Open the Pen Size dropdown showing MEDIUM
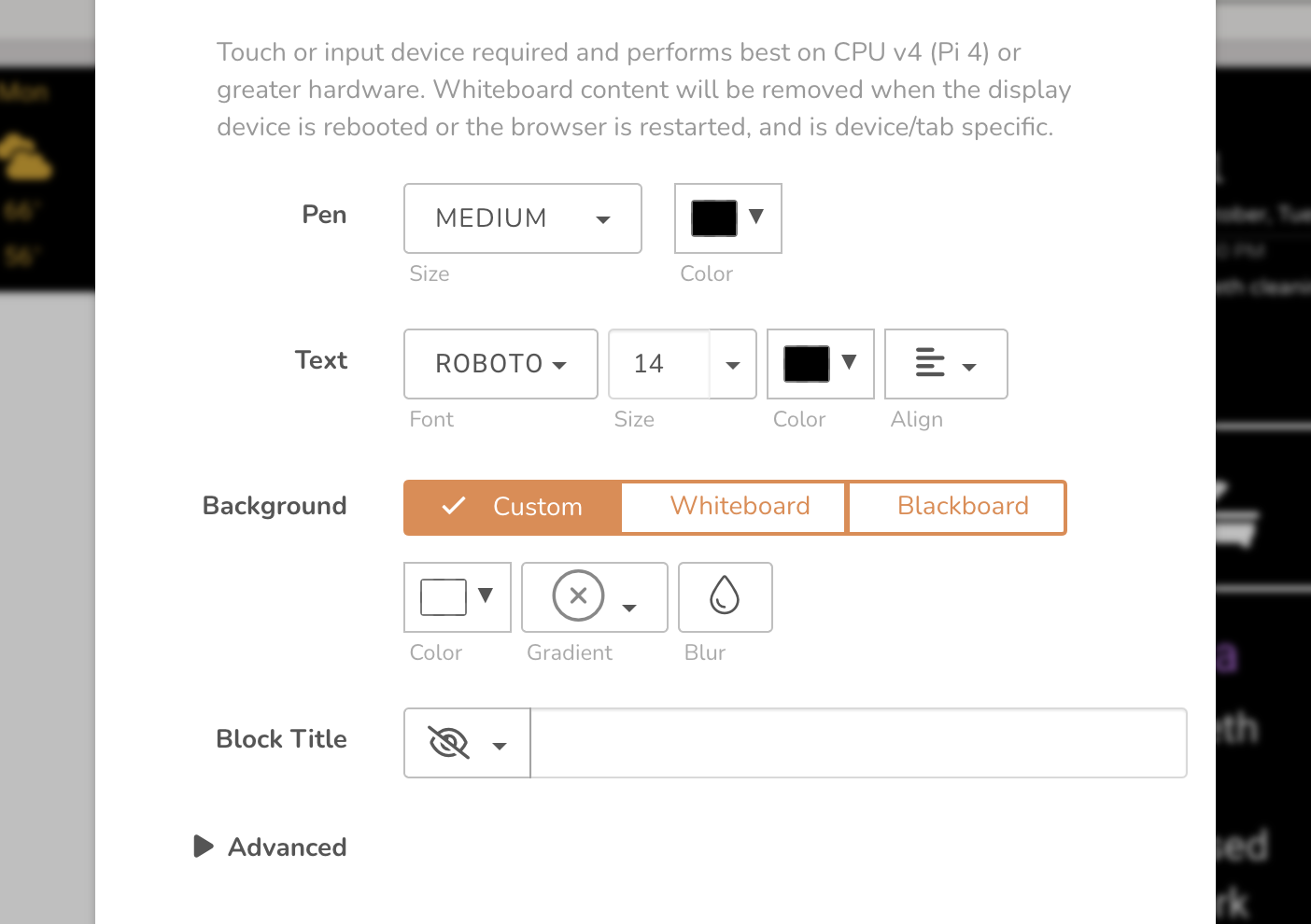 point(521,217)
